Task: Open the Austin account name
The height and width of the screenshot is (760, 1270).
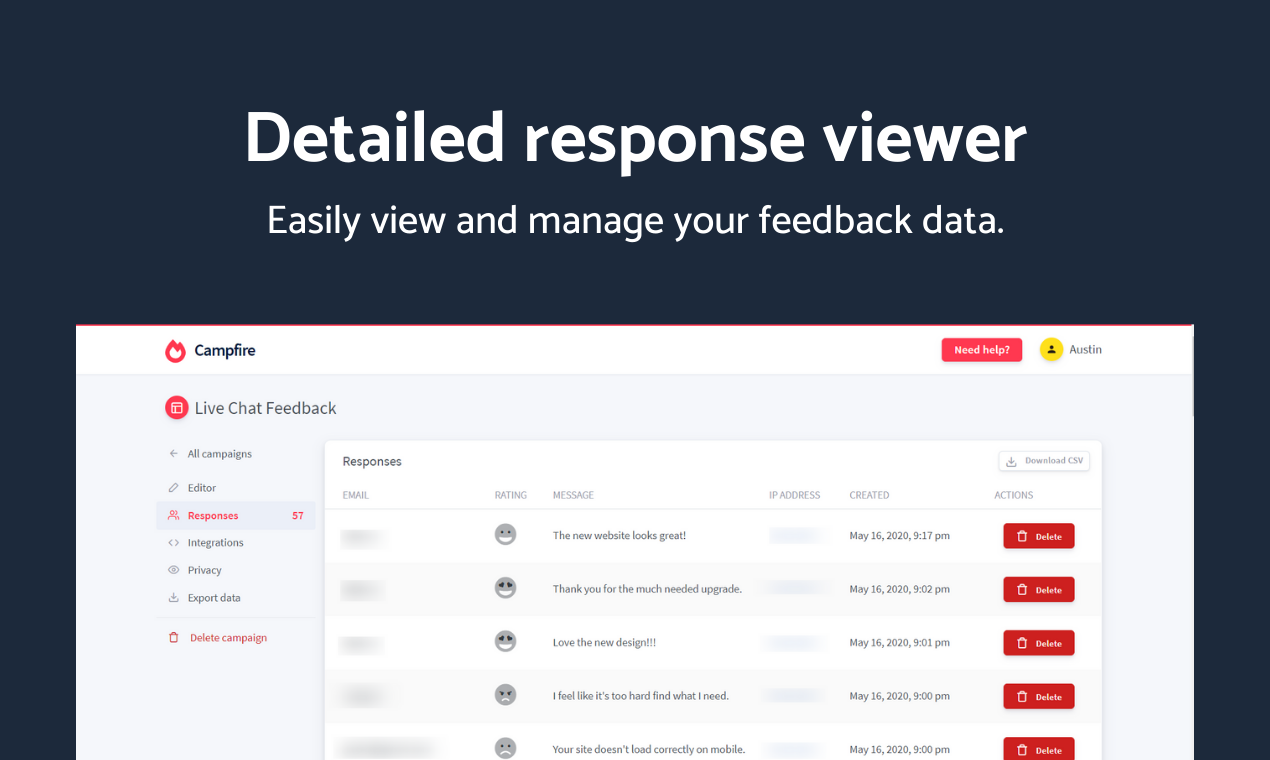Action: pyautogui.click(x=1086, y=349)
